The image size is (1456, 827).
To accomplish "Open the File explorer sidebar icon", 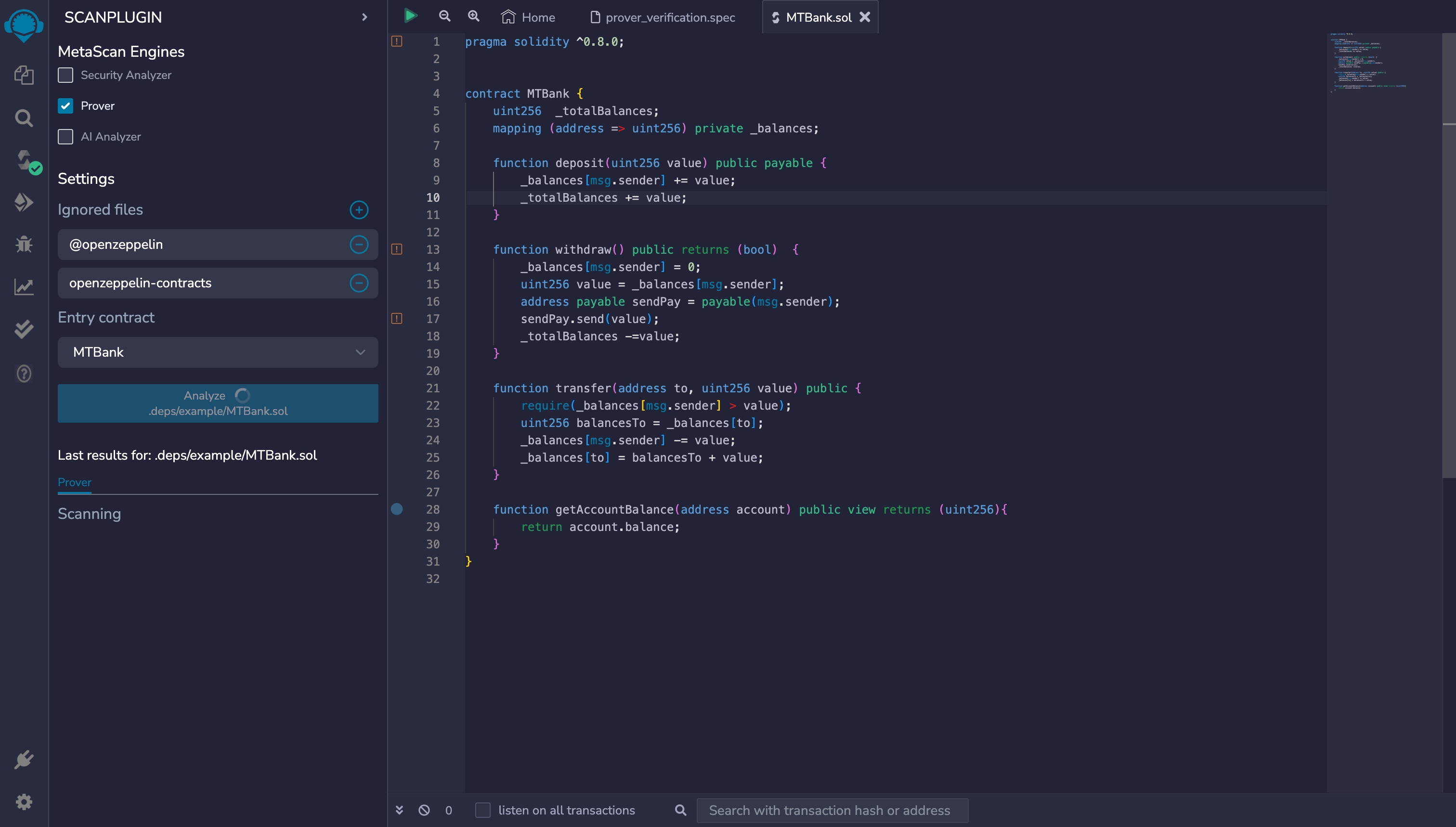I will [24, 75].
